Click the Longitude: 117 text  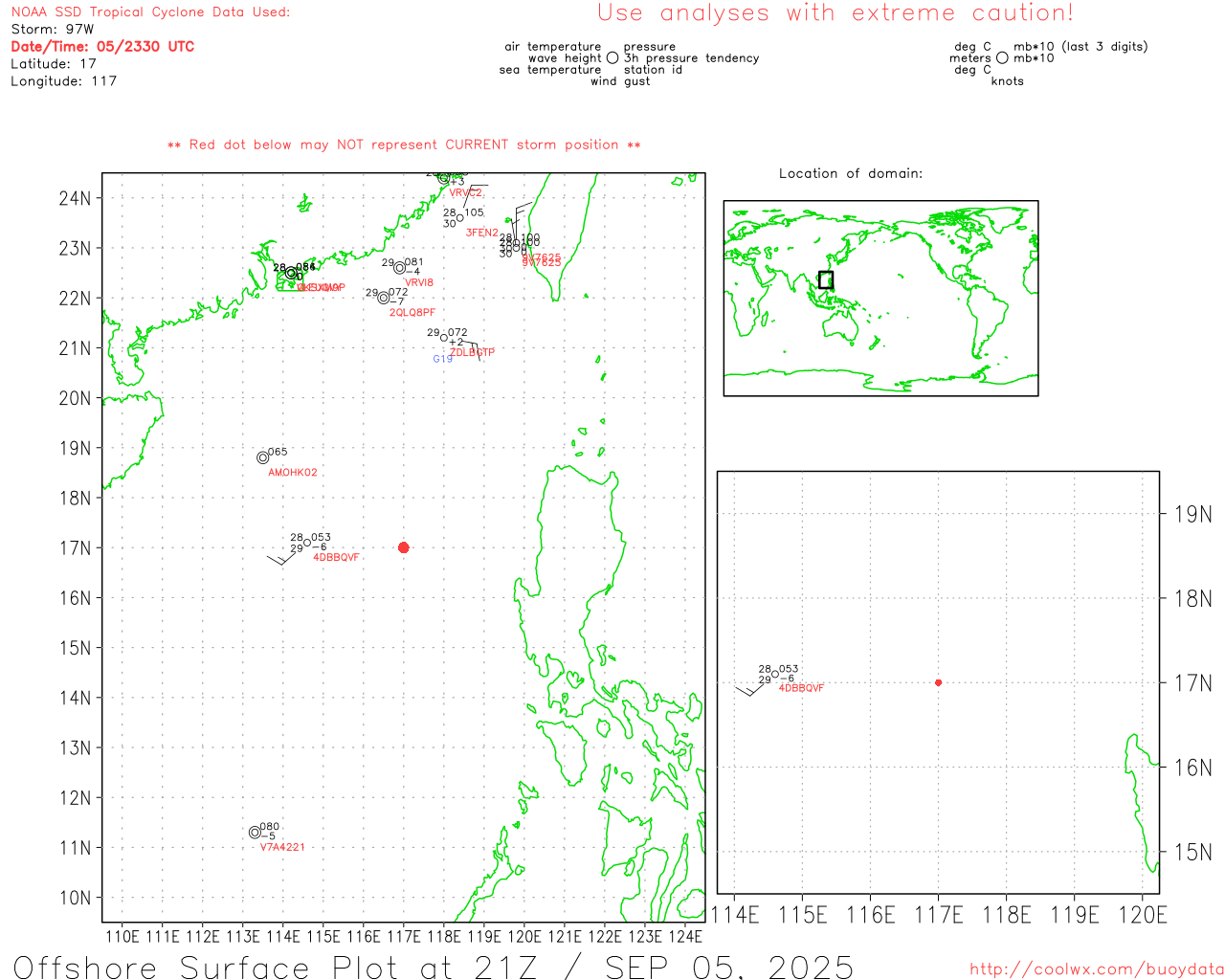tap(63, 81)
